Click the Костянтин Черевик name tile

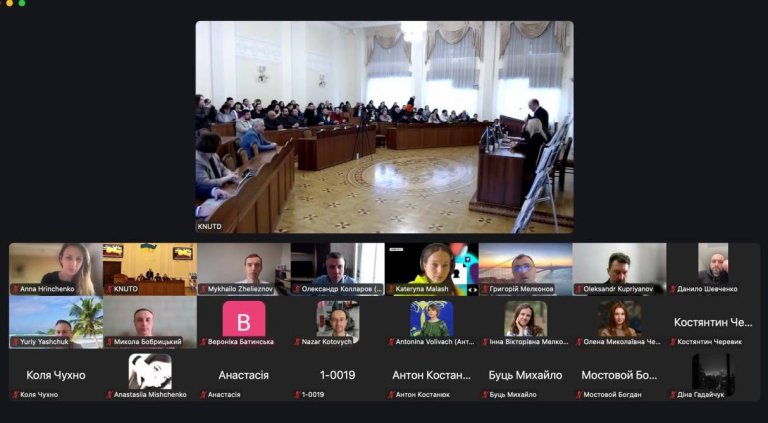pos(713,322)
